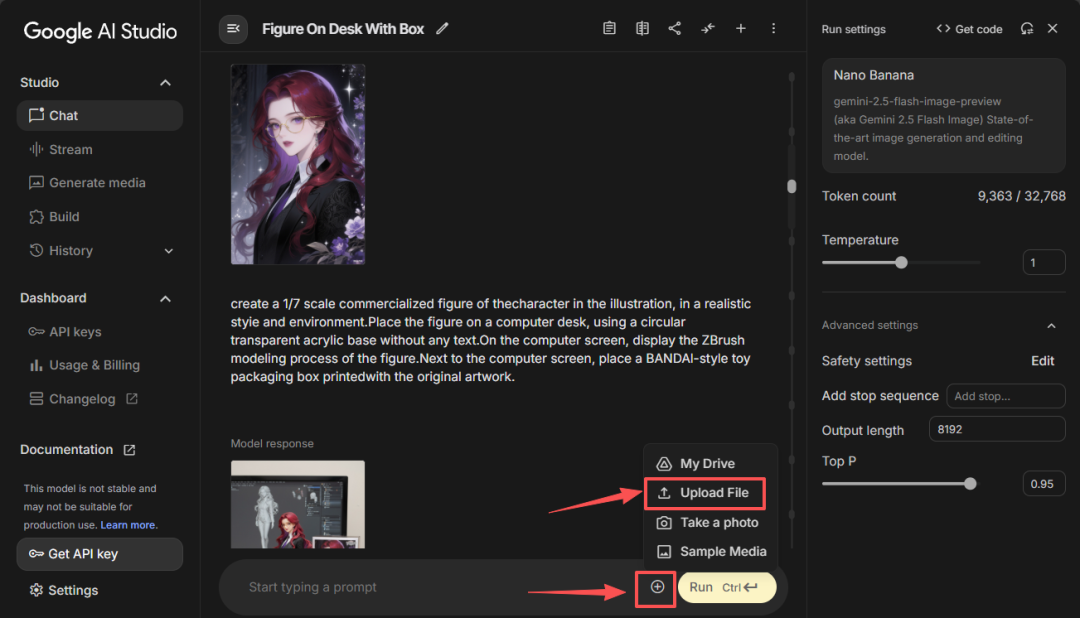The image size is (1080, 618).
Task: Edit the Safety settings
Action: pyautogui.click(x=1042, y=361)
